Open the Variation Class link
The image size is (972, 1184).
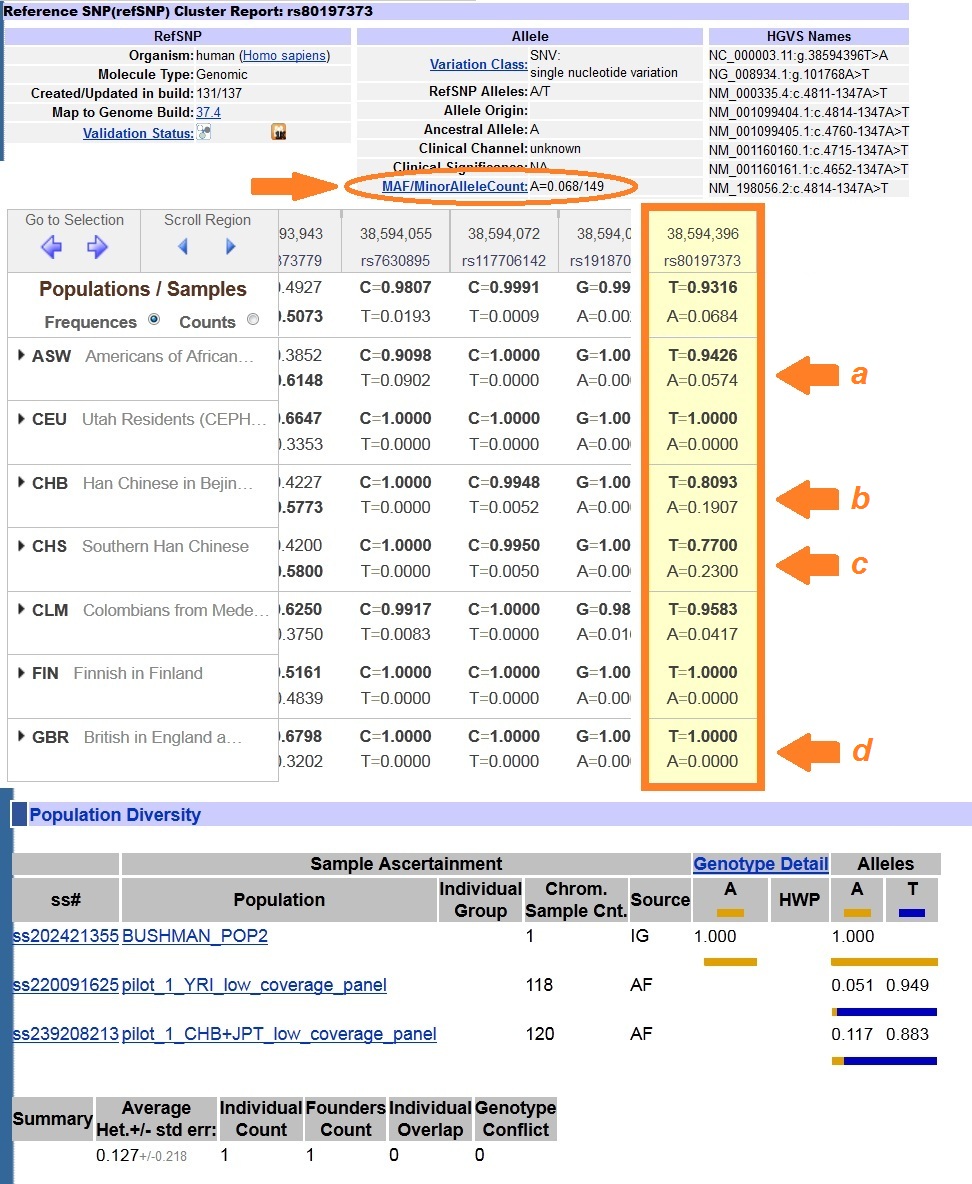tap(478, 63)
